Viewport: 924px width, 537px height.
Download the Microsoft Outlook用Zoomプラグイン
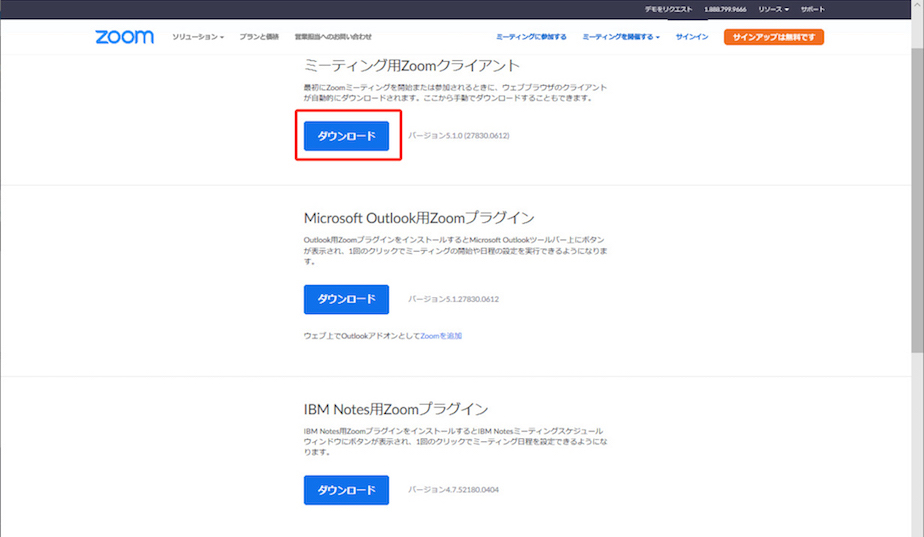(346, 299)
